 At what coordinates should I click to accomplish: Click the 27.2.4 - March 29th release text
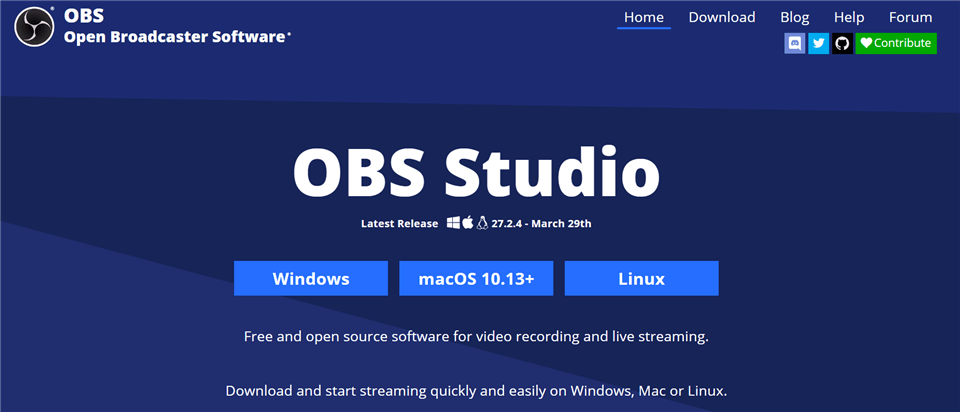click(541, 223)
